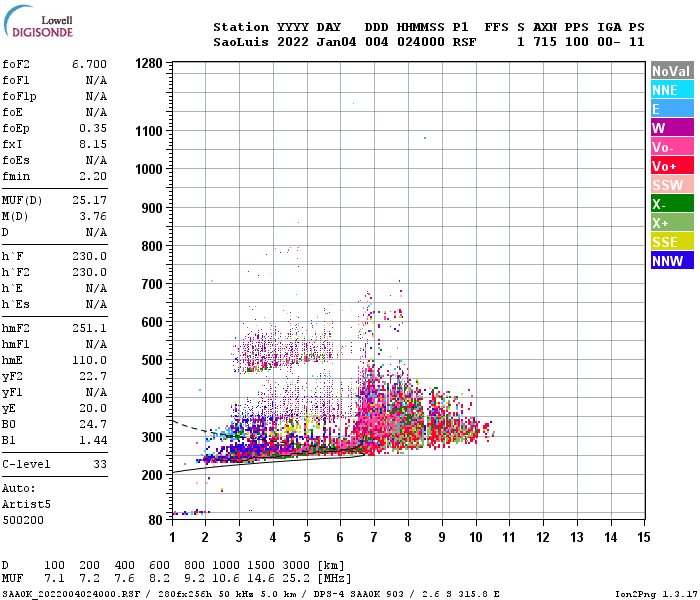Click the B1 value 1.44
Image resolution: width=700 pixels, height=600 pixels.
click(93, 440)
